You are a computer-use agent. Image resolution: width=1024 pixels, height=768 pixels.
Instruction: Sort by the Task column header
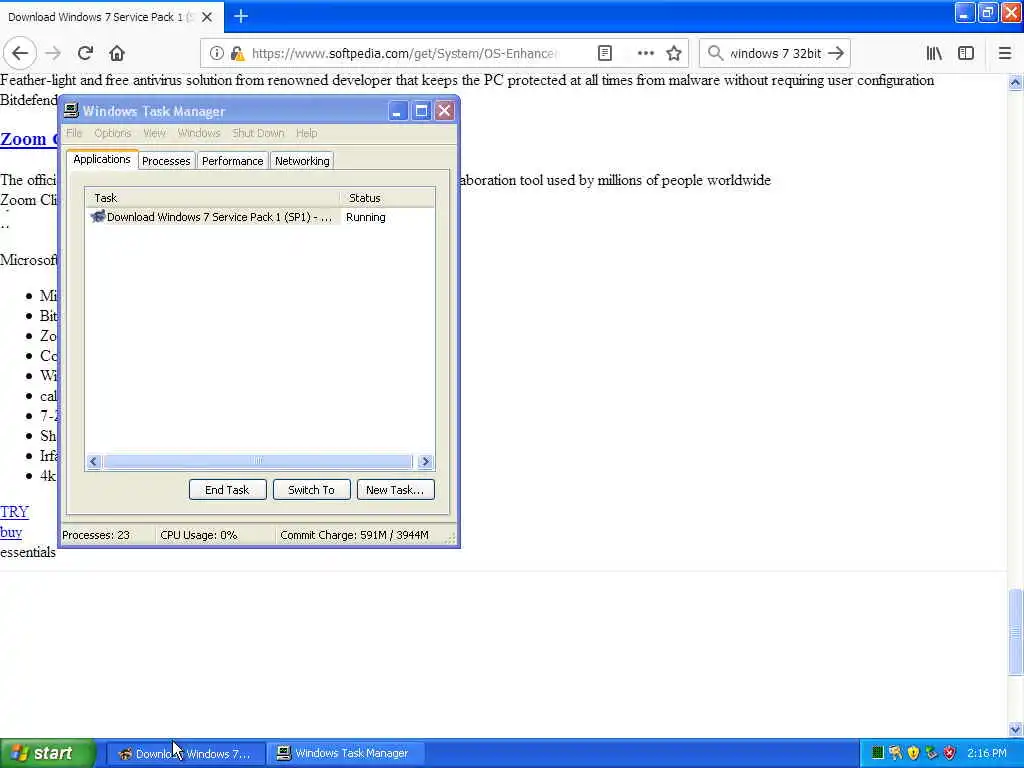[212, 198]
